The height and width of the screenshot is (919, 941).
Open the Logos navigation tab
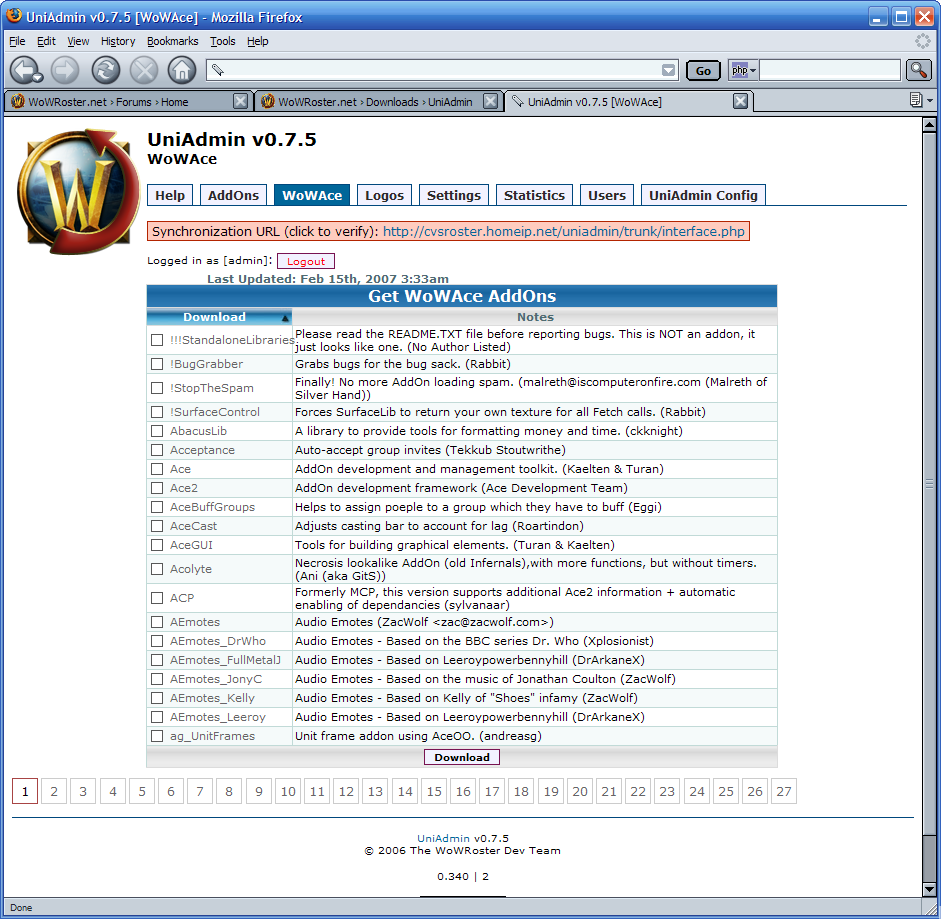384,195
